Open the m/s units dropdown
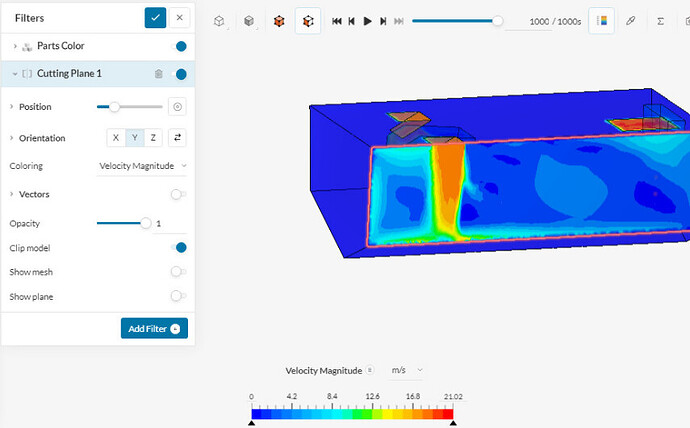Viewport: 690px width, 428px height. coord(407,370)
